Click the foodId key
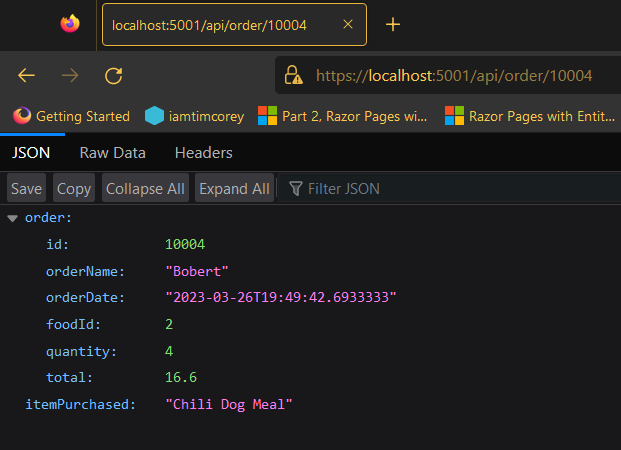The image size is (621, 450). 73,324
